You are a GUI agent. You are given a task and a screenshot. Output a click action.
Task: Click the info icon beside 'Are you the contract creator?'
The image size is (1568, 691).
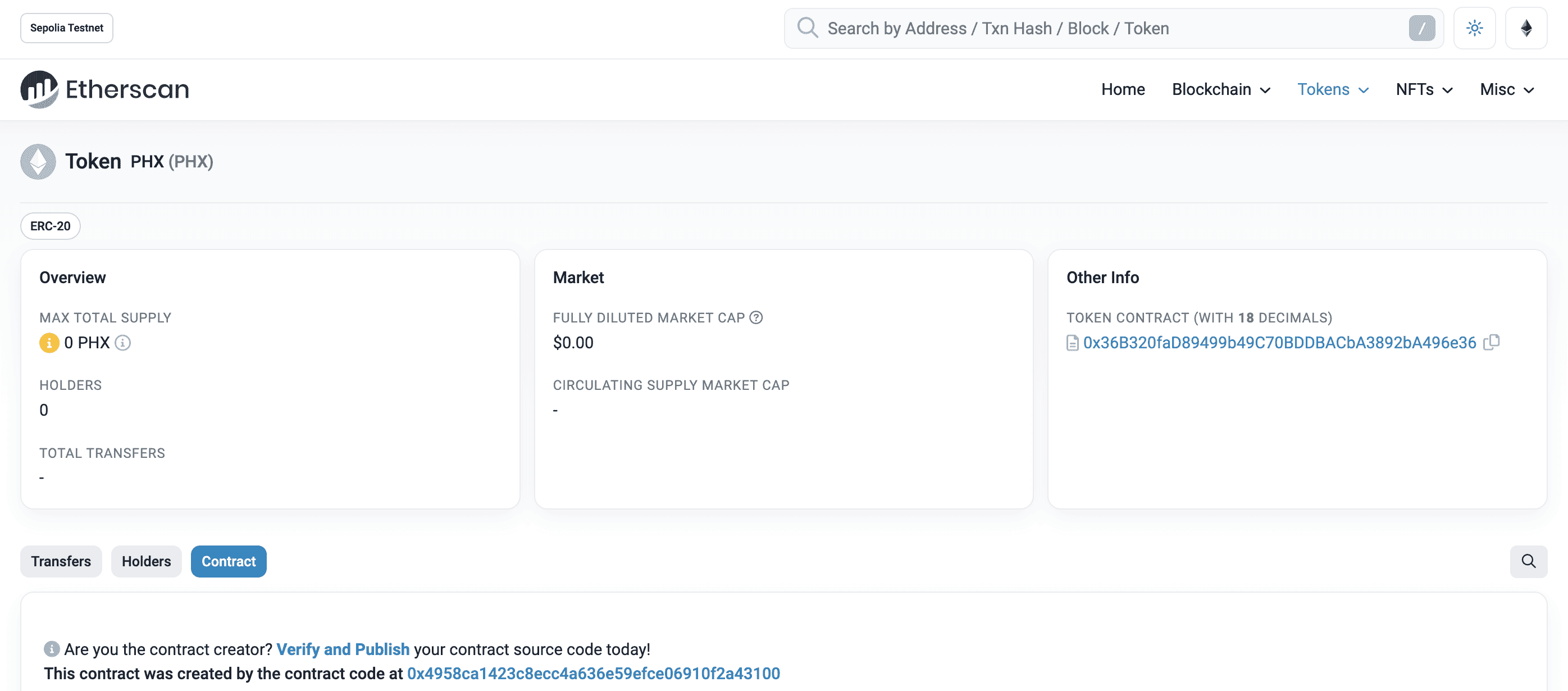[x=52, y=649]
